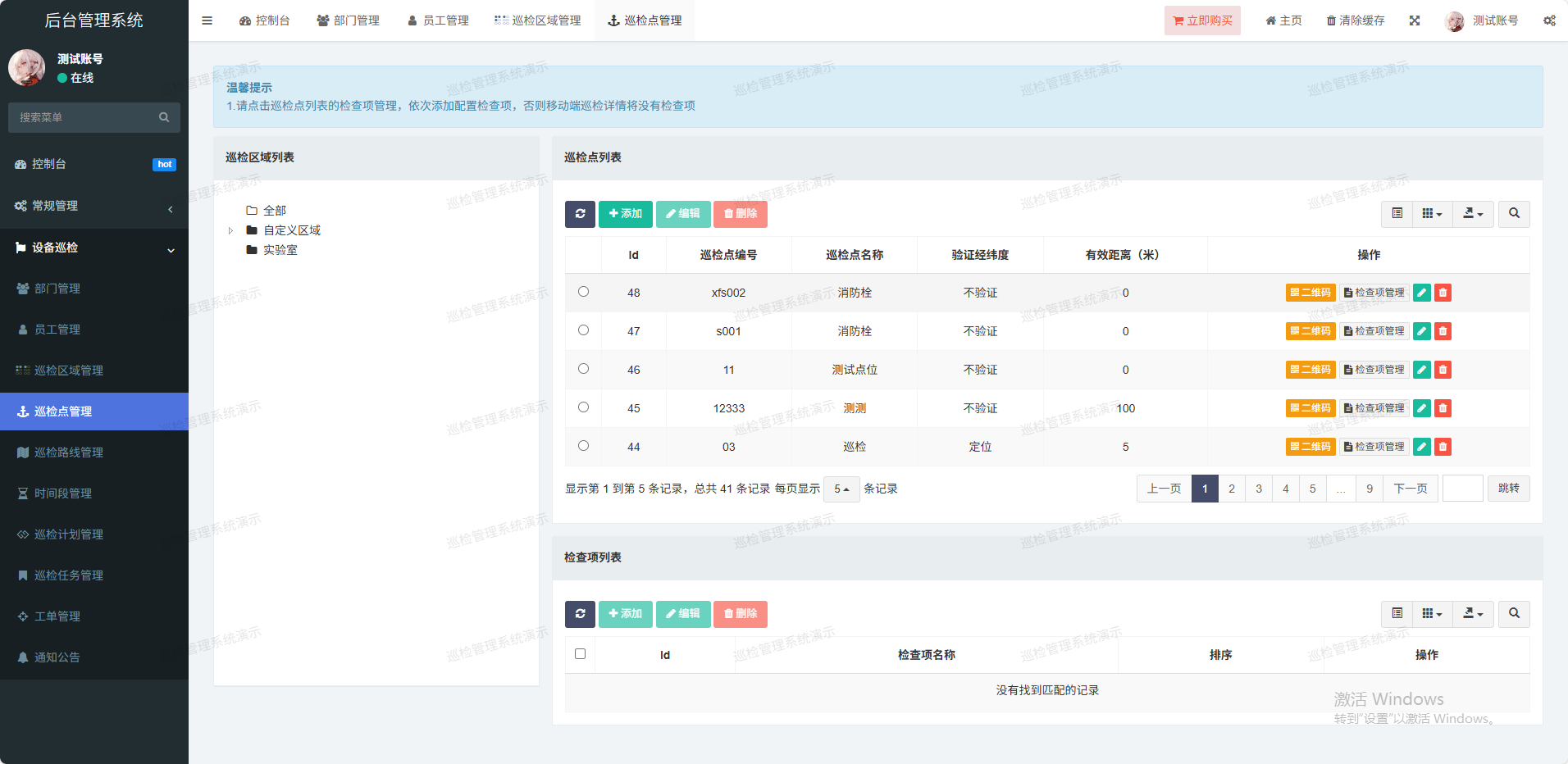Switch to the 巡检区域管理 tab
The width and height of the screenshot is (1568, 764).
pos(537,20)
